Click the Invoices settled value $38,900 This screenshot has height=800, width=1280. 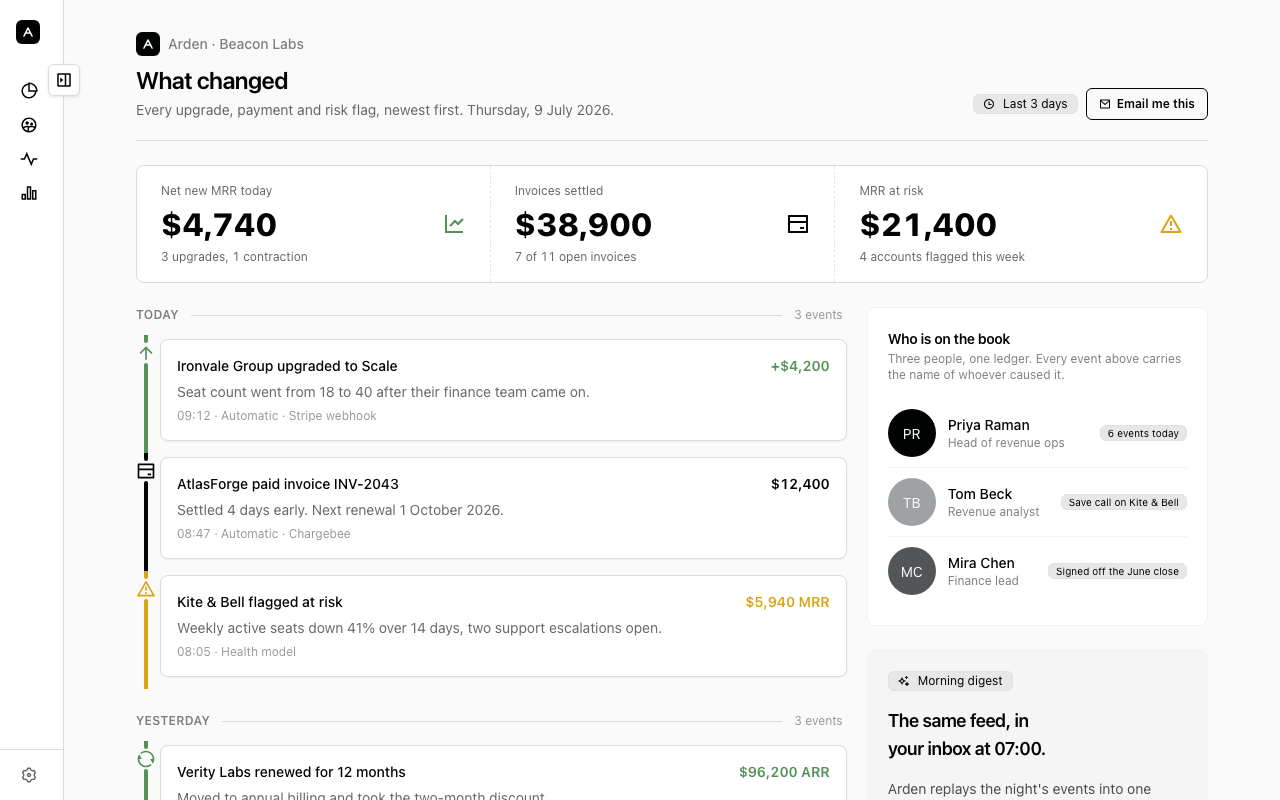583,225
